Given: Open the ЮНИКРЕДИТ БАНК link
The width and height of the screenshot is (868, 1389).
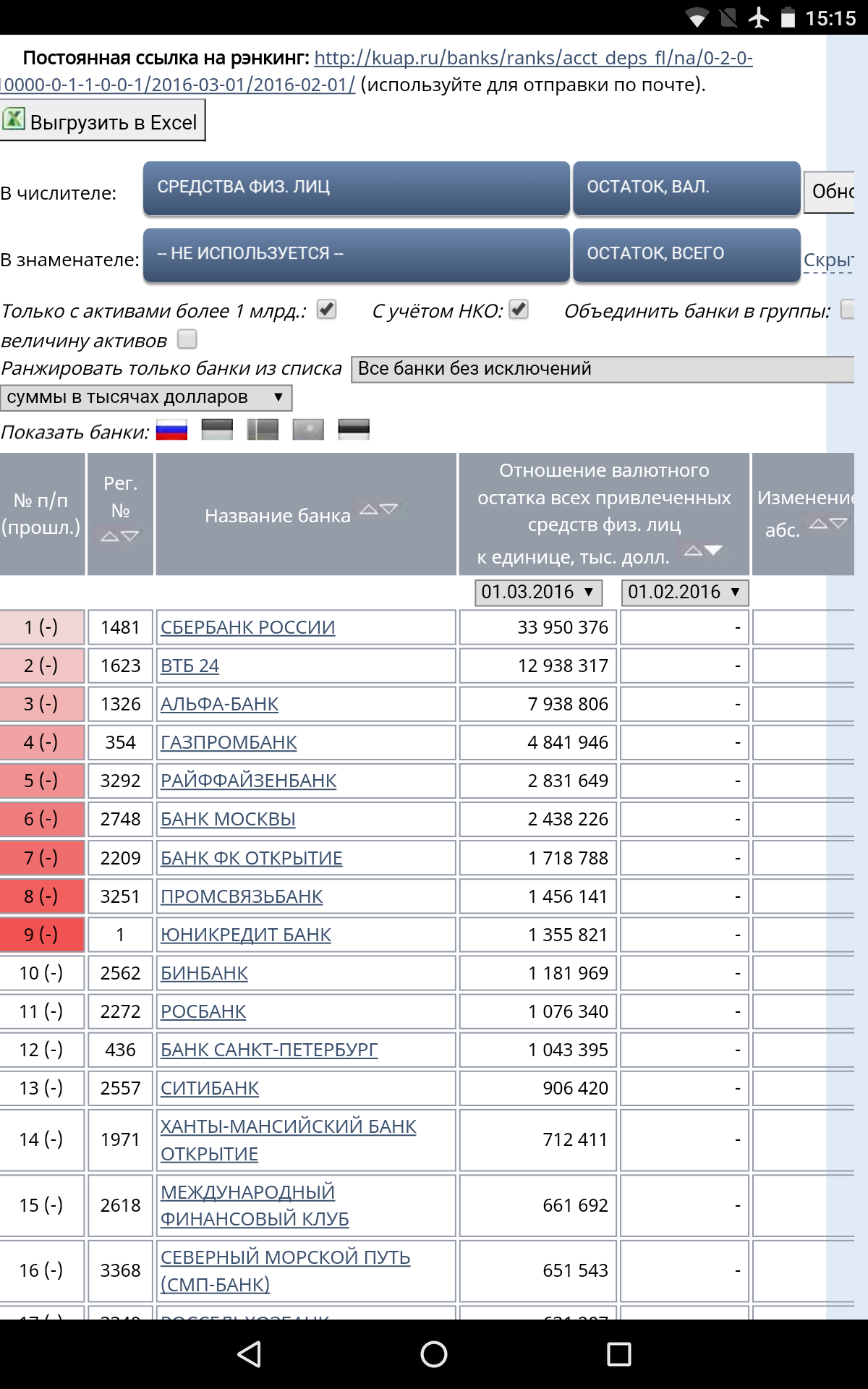Looking at the screenshot, I should (x=246, y=935).
